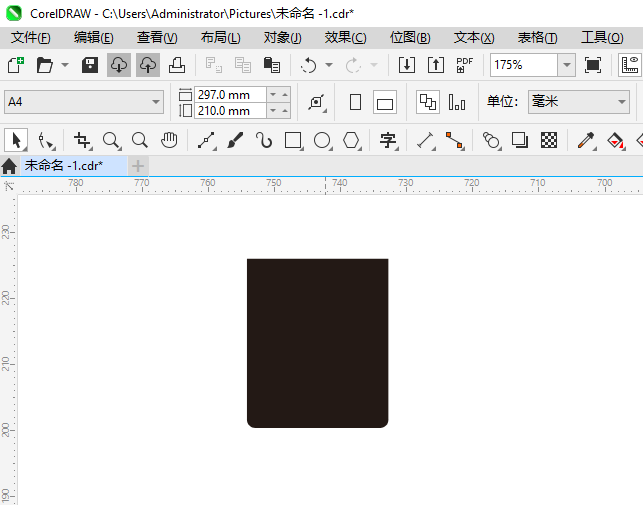643x505 pixels.
Task: Apply layout to current page only
Action: (x=457, y=102)
